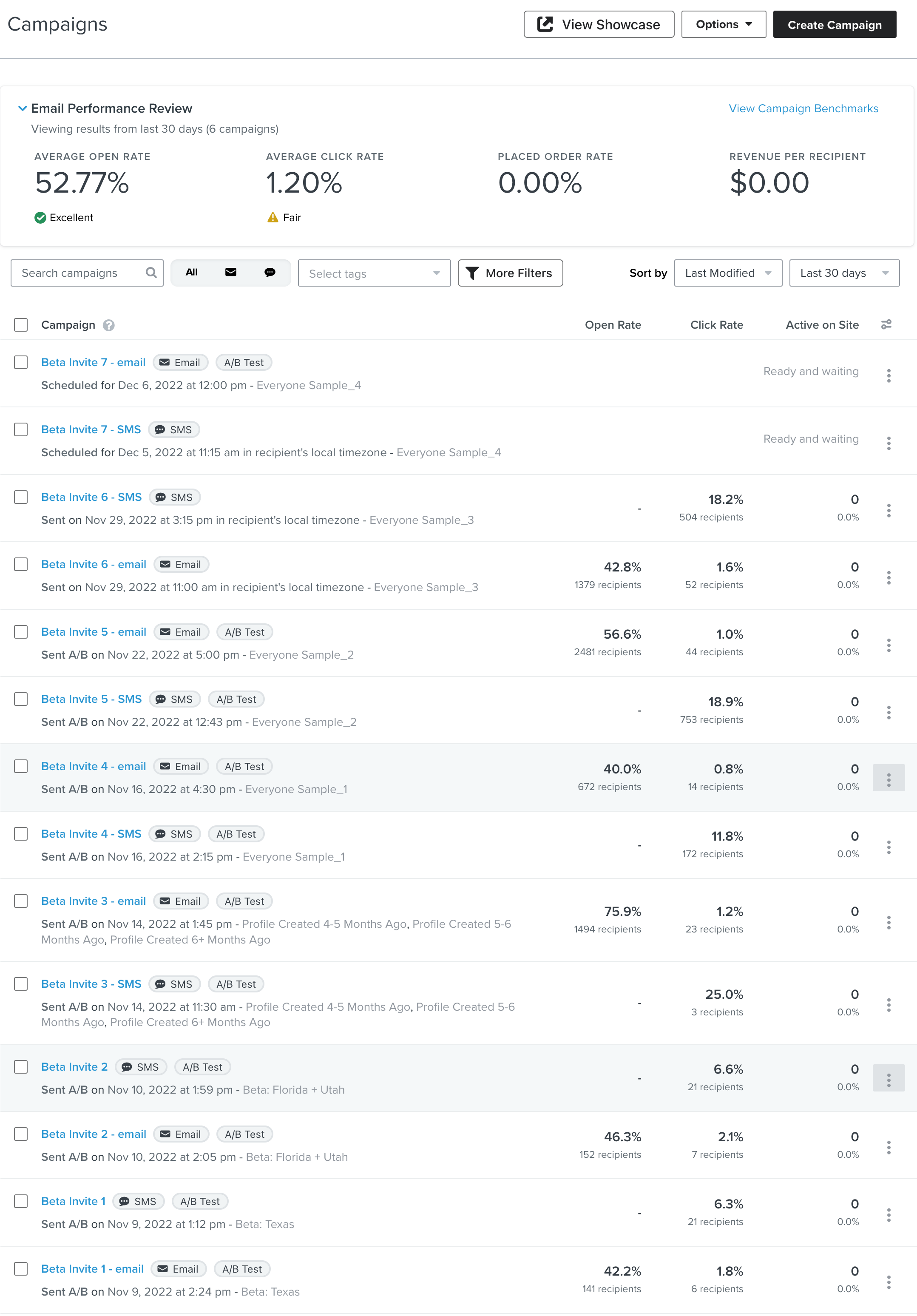Click the email envelope filter icon
The width and height of the screenshot is (917, 1316).
(230, 272)
